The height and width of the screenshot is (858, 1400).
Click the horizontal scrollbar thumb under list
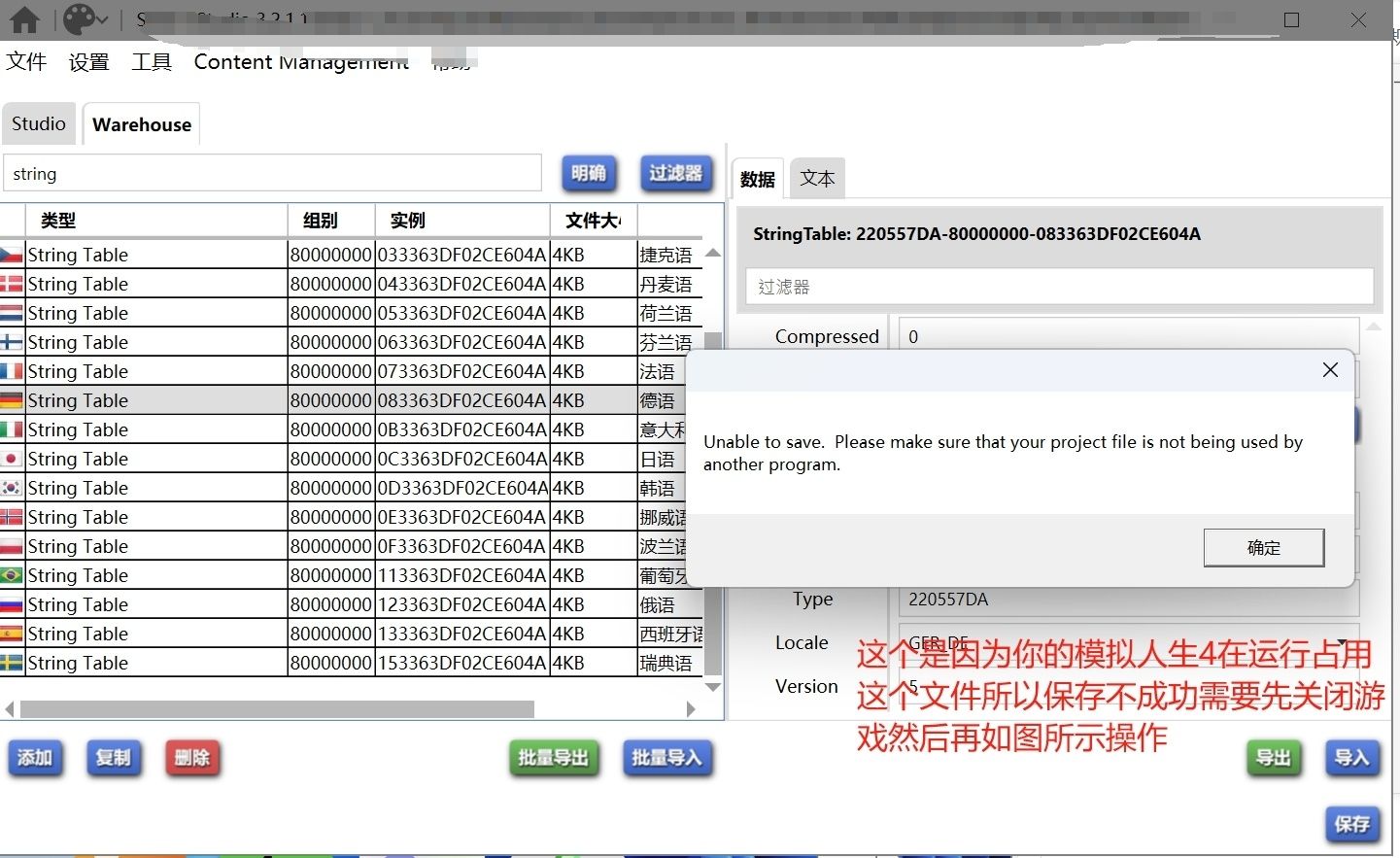277,709
